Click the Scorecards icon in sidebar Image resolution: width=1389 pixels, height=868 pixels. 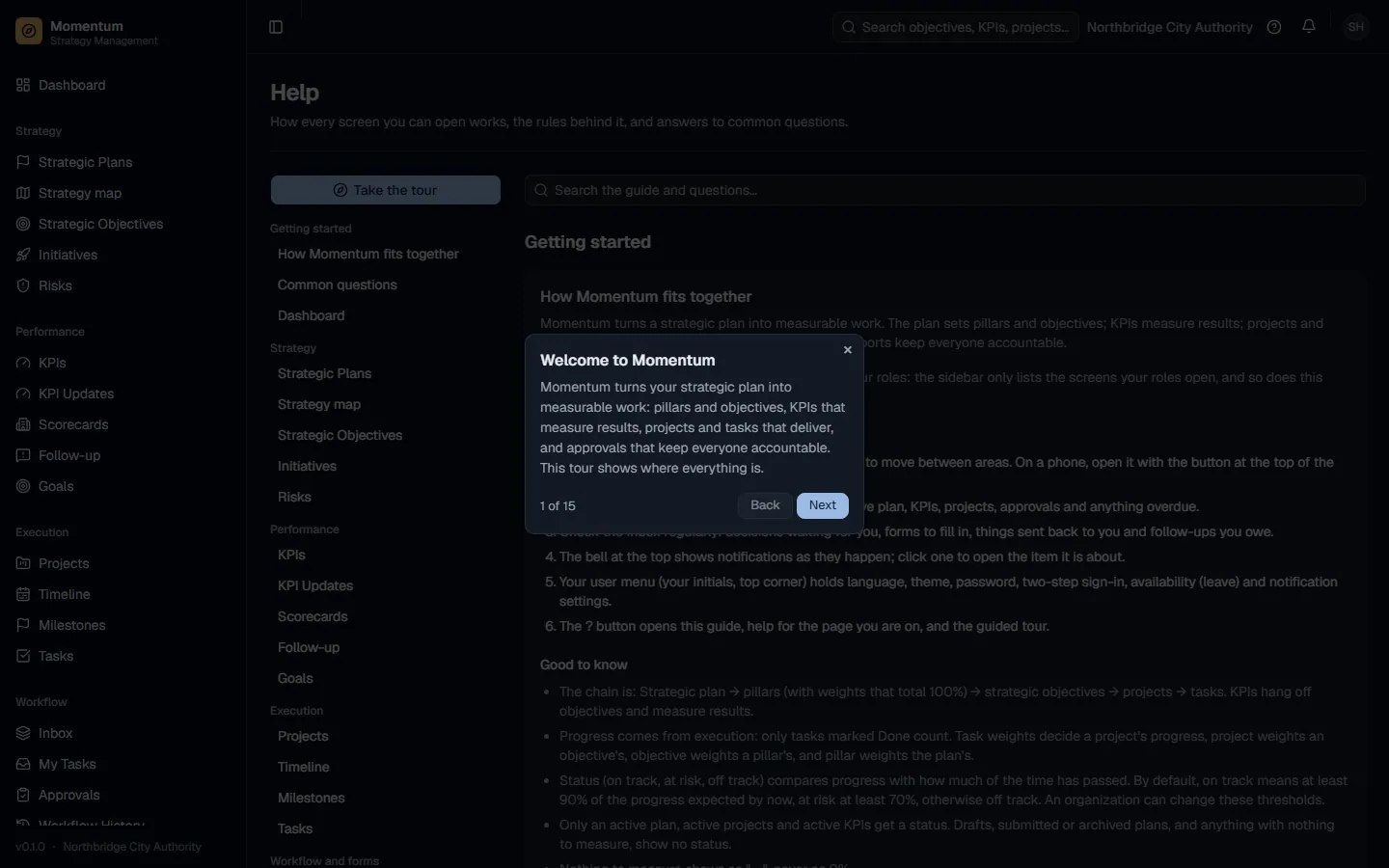[23, 424]
